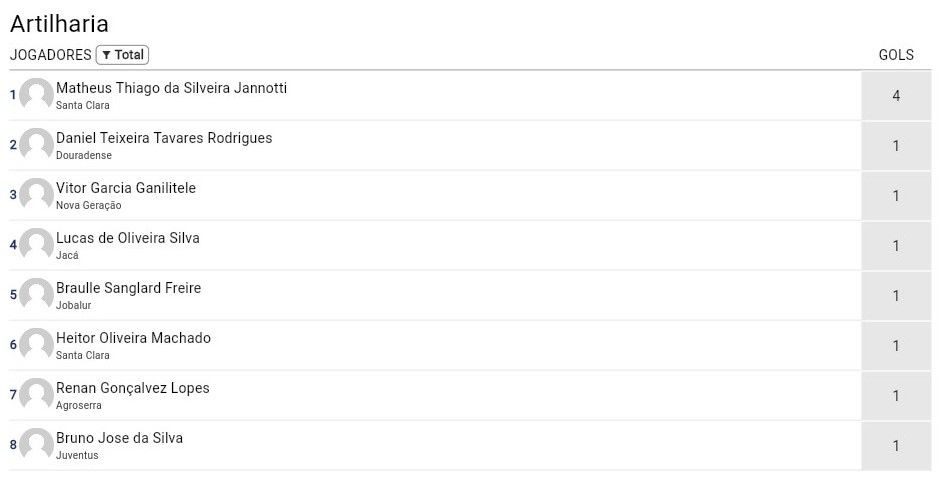Click Renan Gonçalvez Lopes' avatar icon
The width and height of the screenshot is (938, 484).
click(36, 395)
